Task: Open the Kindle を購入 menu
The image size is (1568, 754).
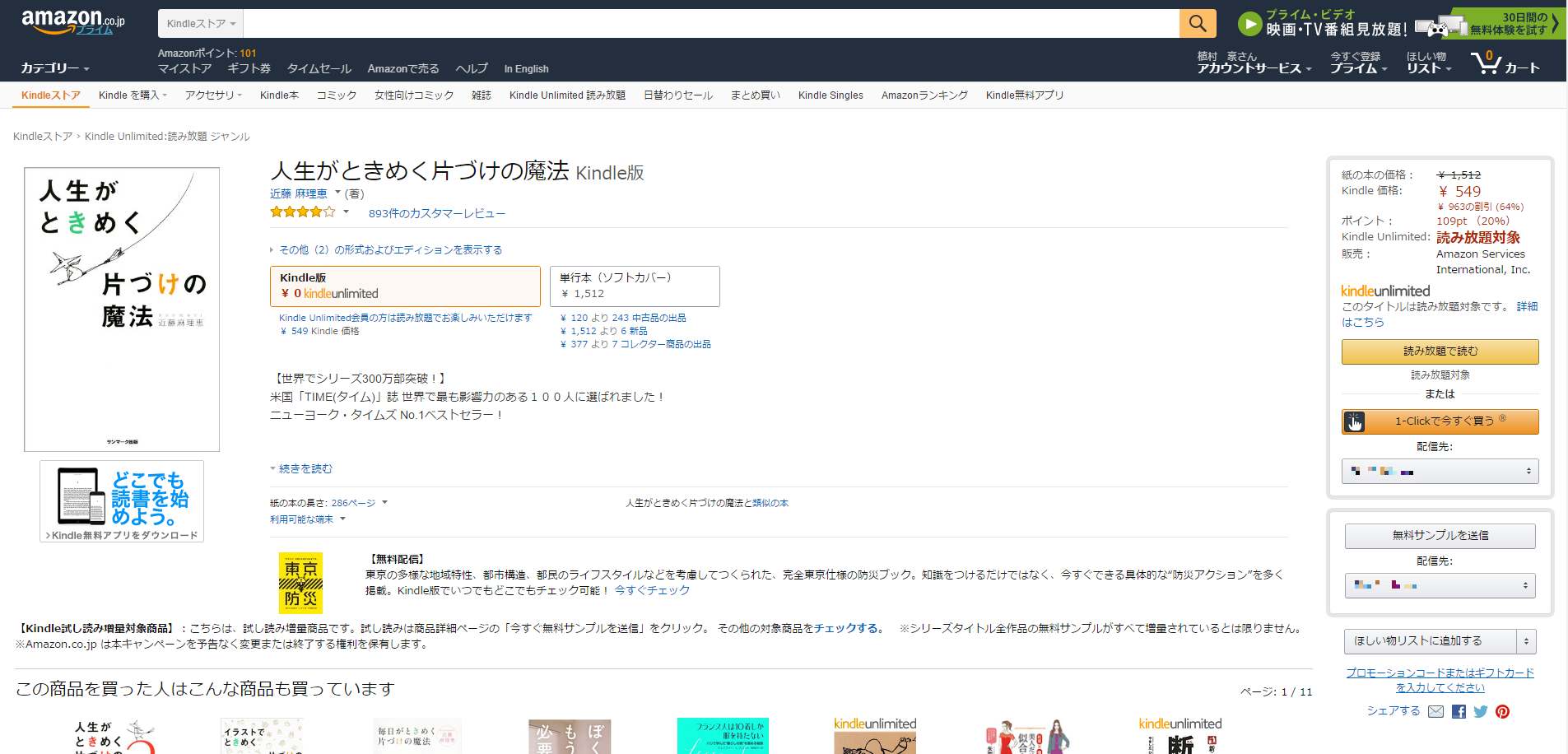Action: point(133,95)
